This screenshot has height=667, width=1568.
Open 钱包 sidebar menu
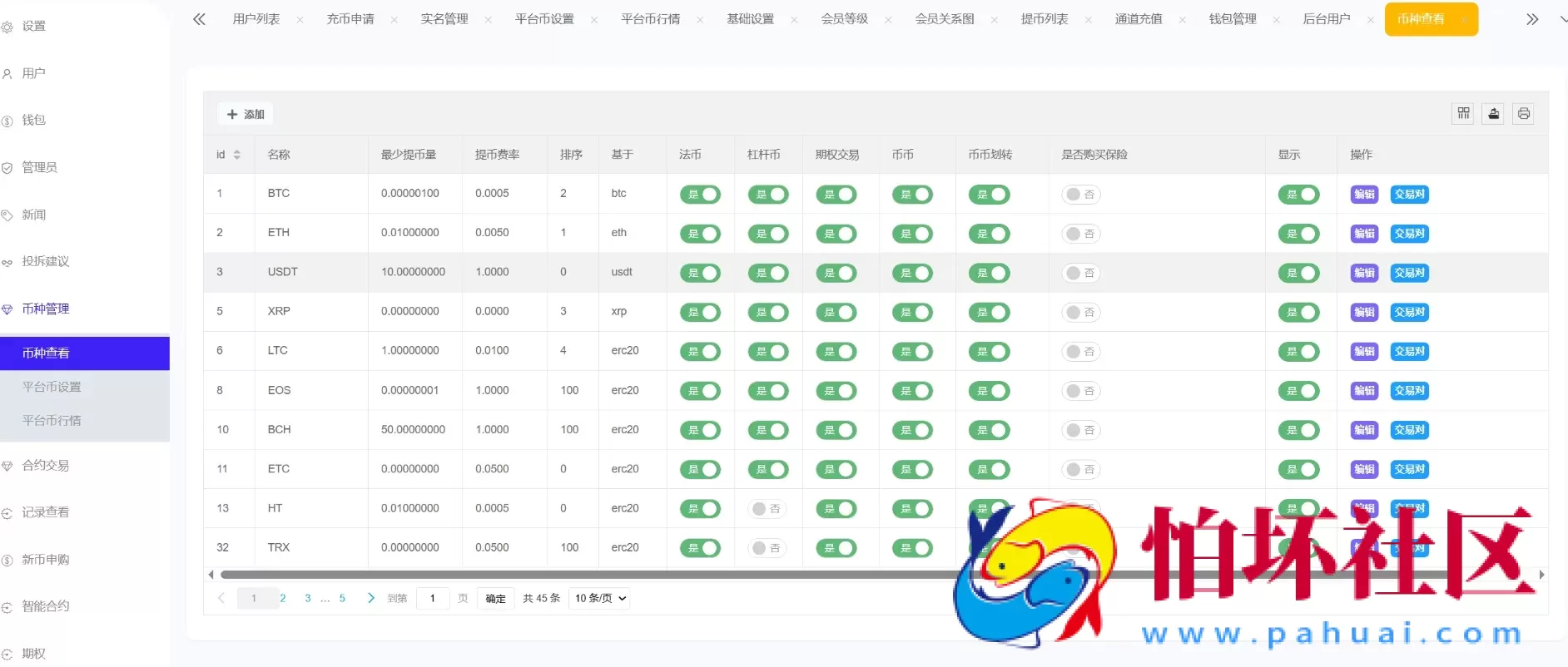[33, 120]
